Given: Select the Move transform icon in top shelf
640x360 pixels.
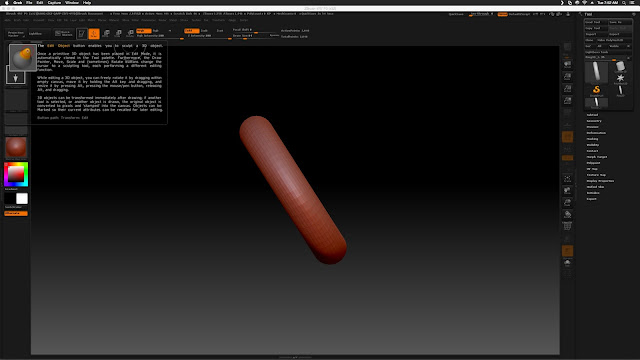Looking at the screenshot, I should (x=106, y=34).
